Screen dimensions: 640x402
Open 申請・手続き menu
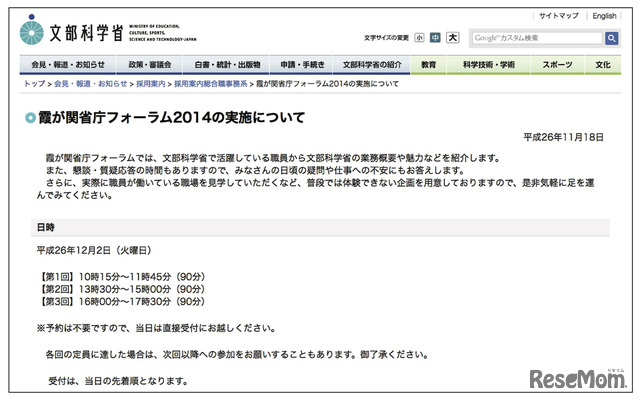(302, 65)
